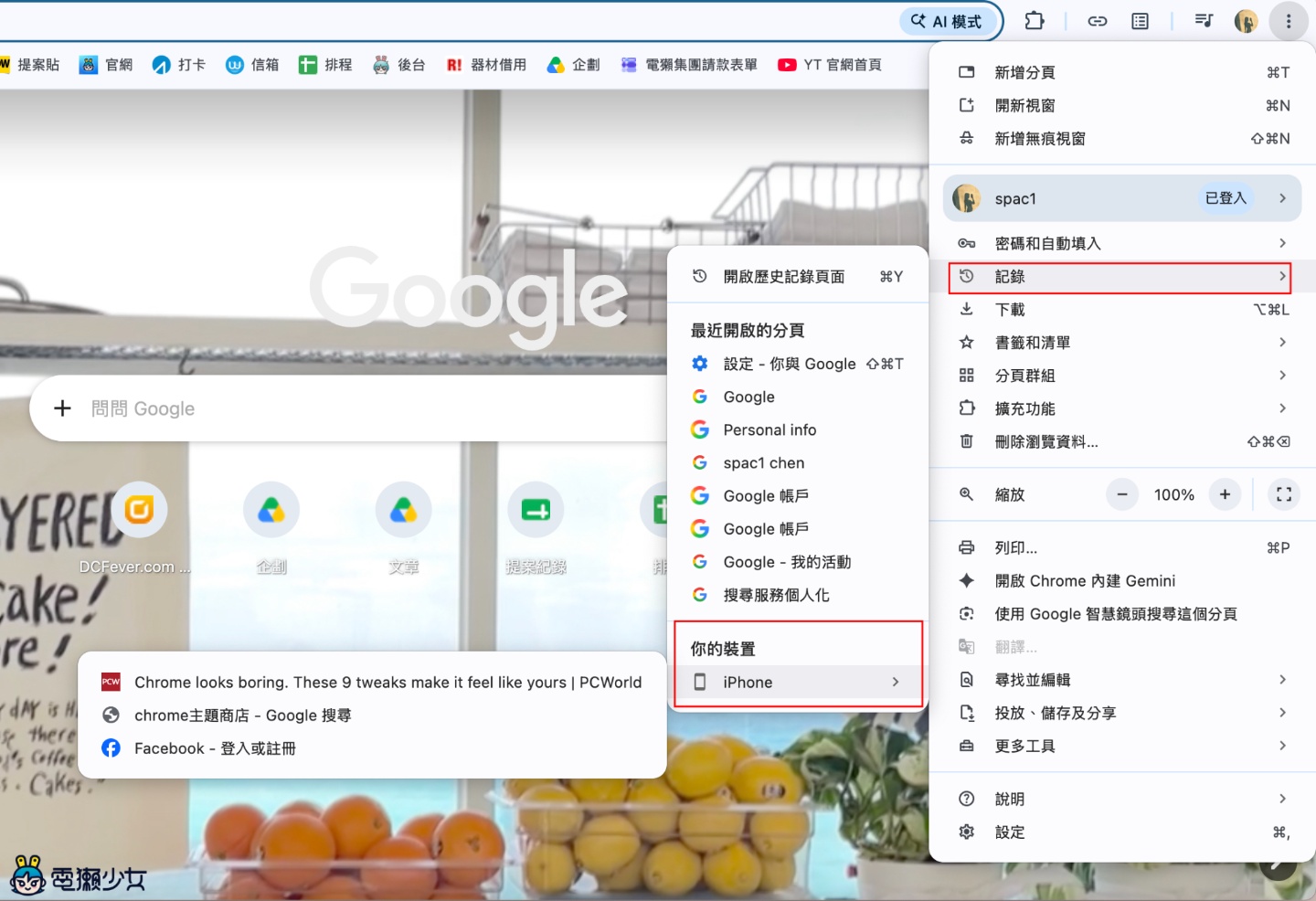Reopen the Personal info tab
The height and width of the screenshot is (901, 1316).
click(798, 430)
